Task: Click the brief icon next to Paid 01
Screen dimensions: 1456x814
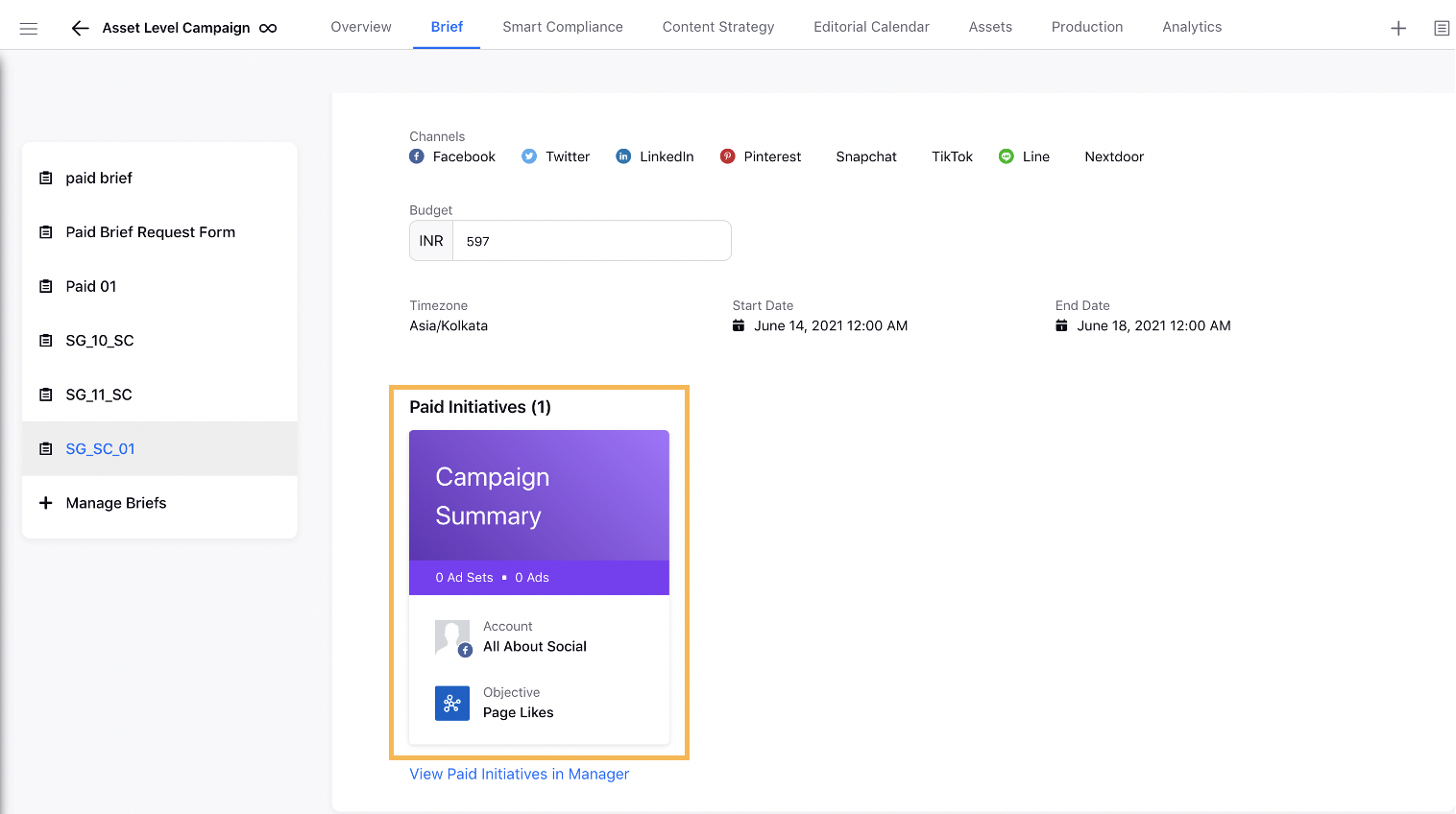Action: click(x=45, y=286)
